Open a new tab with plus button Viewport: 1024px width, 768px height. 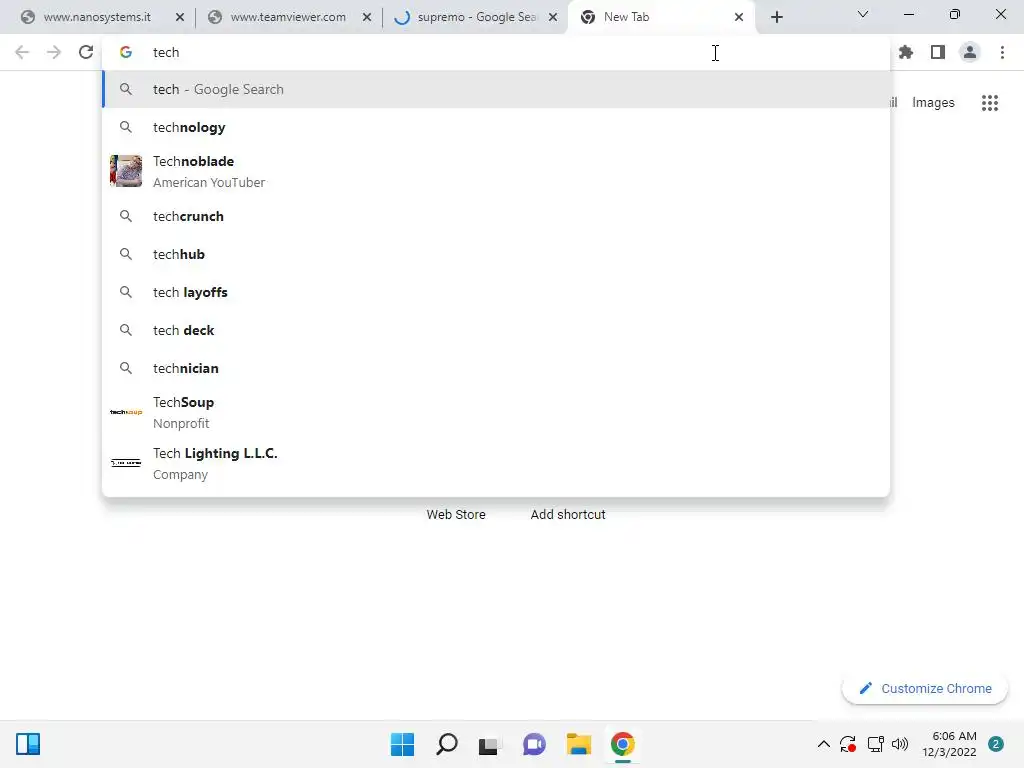776,17
